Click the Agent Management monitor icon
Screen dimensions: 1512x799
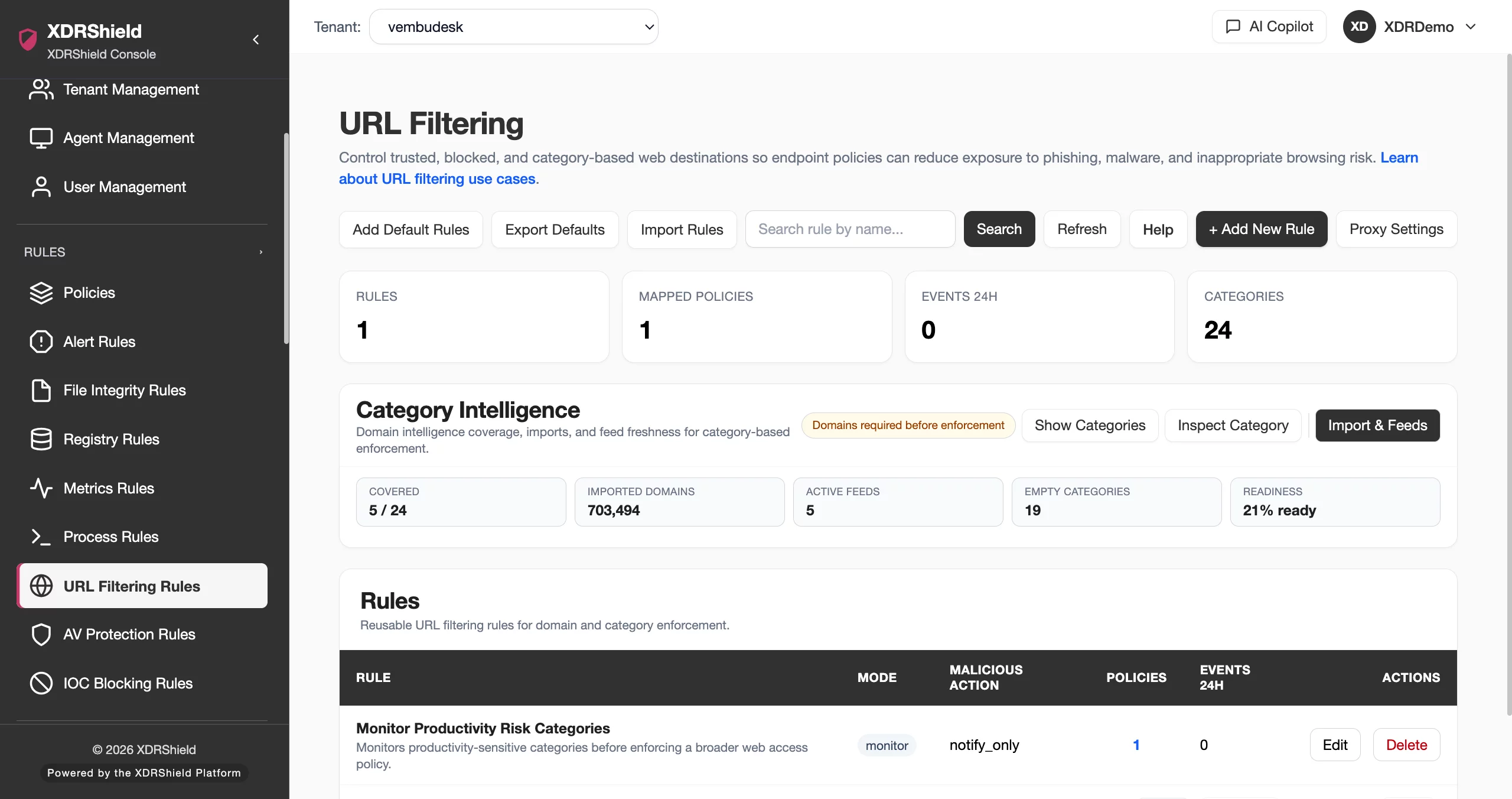coord(41,138)
